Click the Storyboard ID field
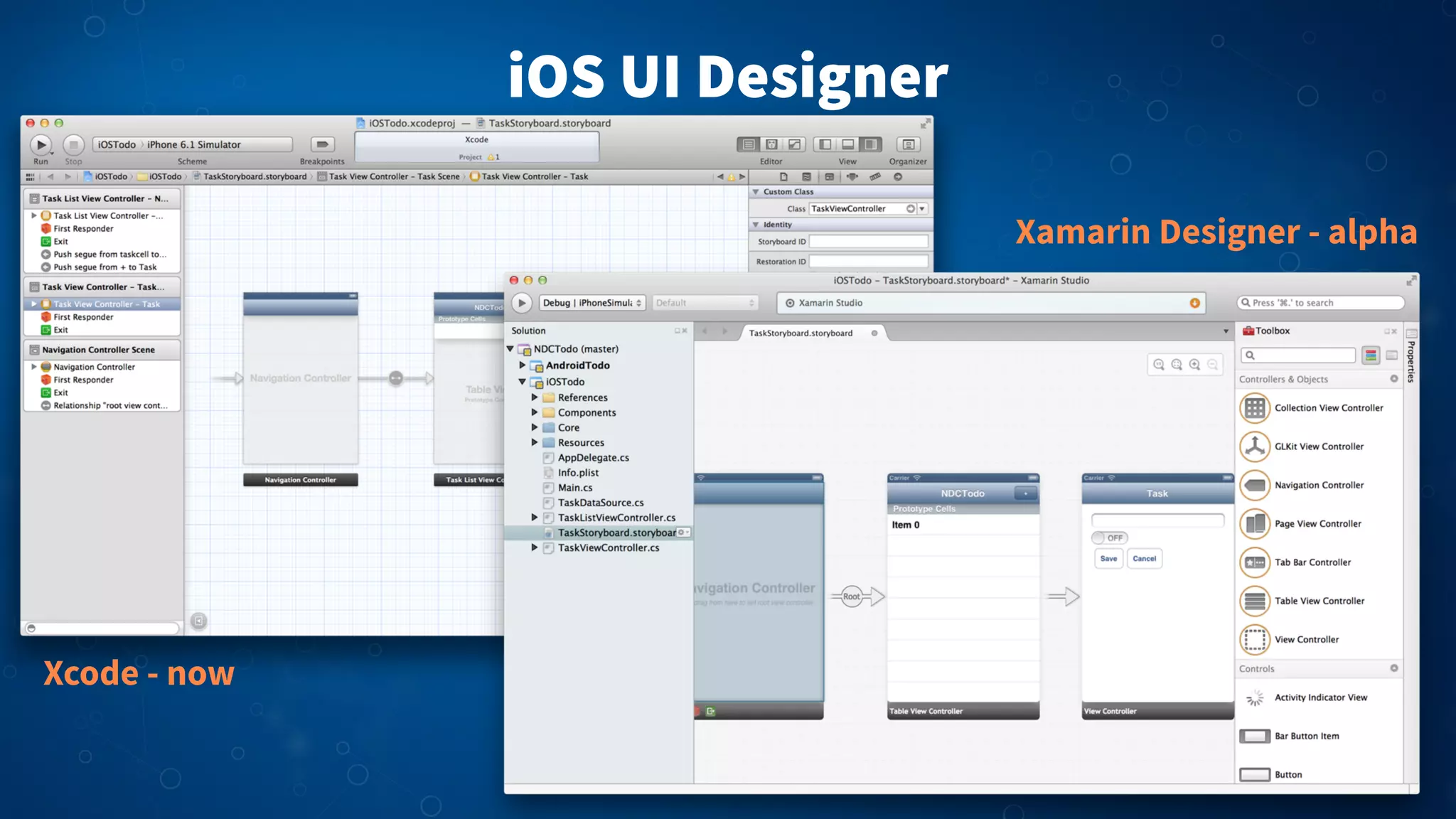Screen dimensions: 1456x819 coord(869,242)
